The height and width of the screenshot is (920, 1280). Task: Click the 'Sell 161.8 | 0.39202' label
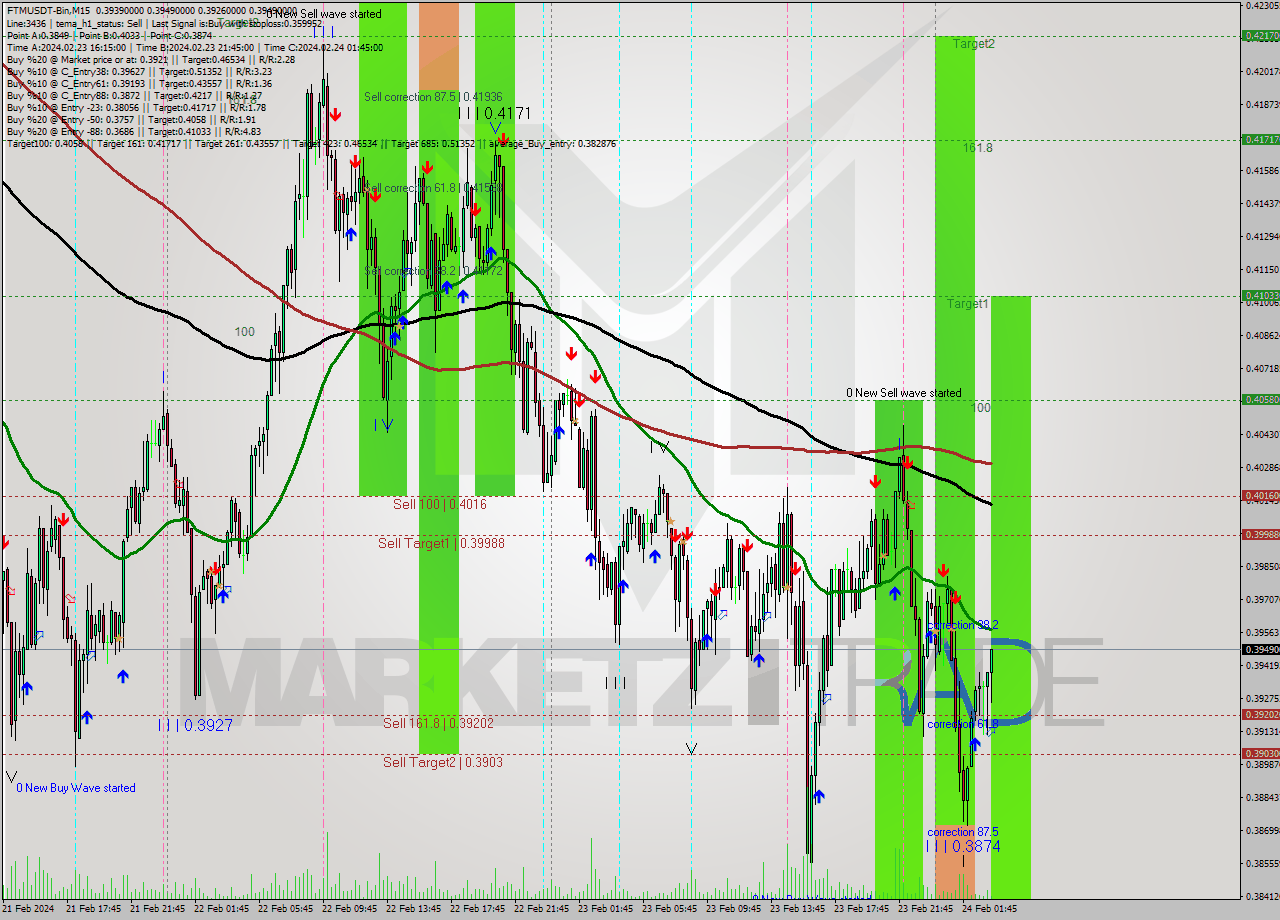click(x=437, y=722)
